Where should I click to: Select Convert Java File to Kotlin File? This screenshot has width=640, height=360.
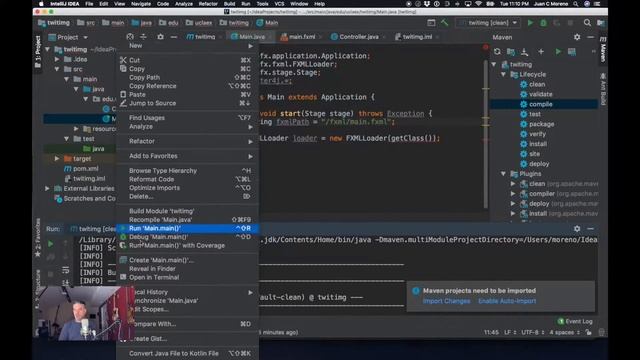(188, 353)
